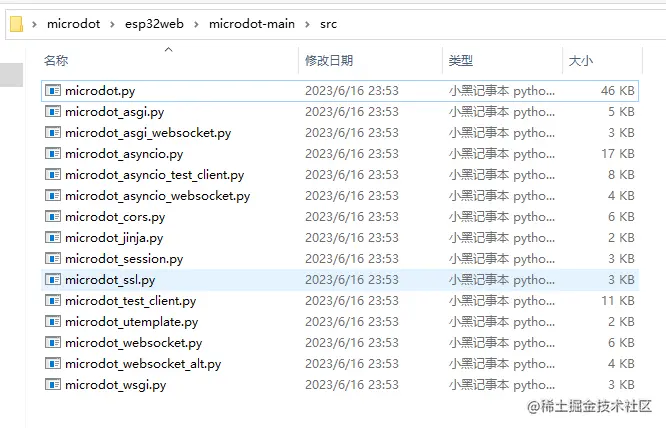The height and width of the screenshot is (428, 666).
Task: Select the file name microdot_asyncio_websocket.py
Action: (158, 196)
